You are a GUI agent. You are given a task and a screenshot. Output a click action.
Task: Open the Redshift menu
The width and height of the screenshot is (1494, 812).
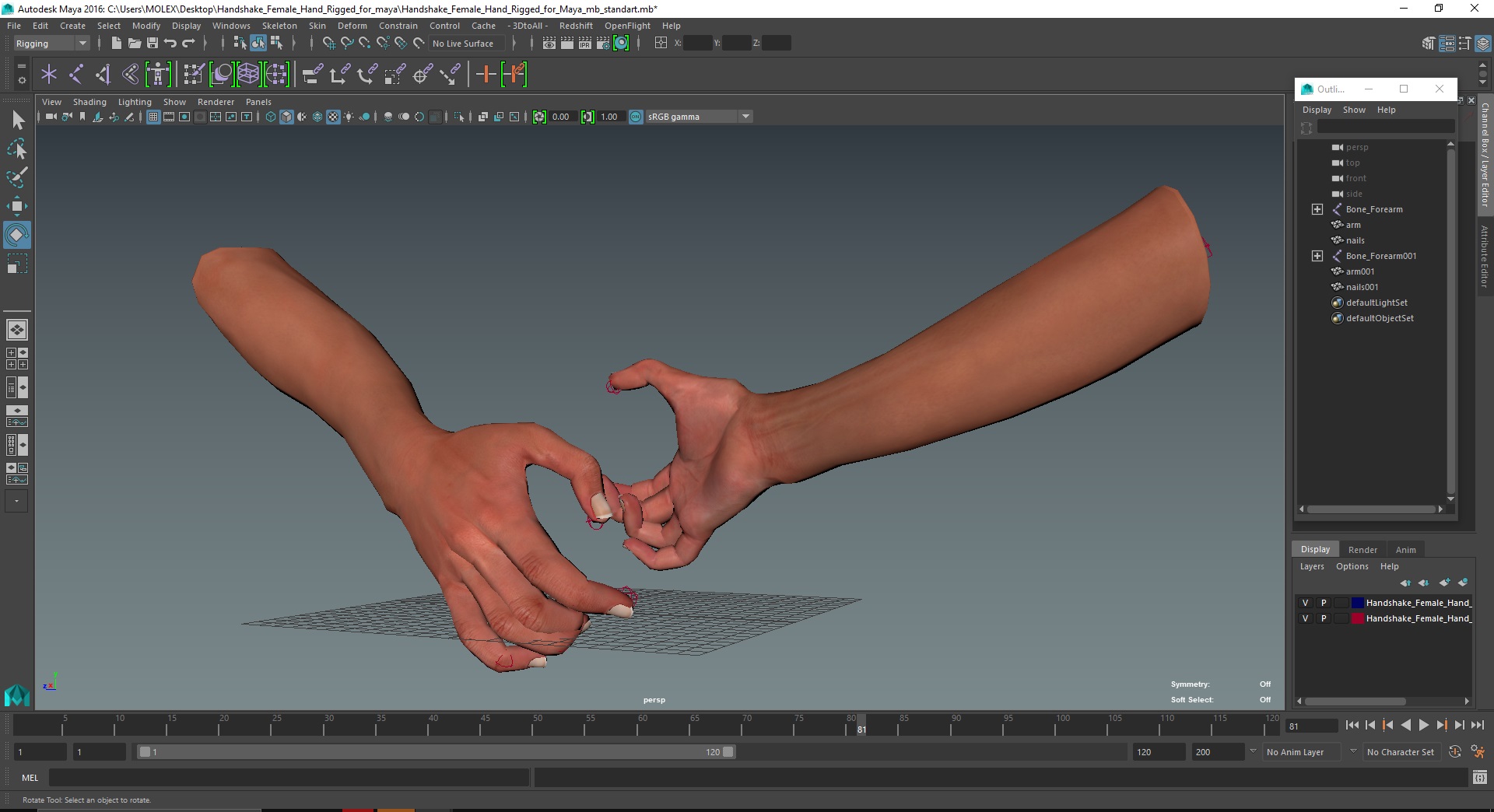coord(576,26)
